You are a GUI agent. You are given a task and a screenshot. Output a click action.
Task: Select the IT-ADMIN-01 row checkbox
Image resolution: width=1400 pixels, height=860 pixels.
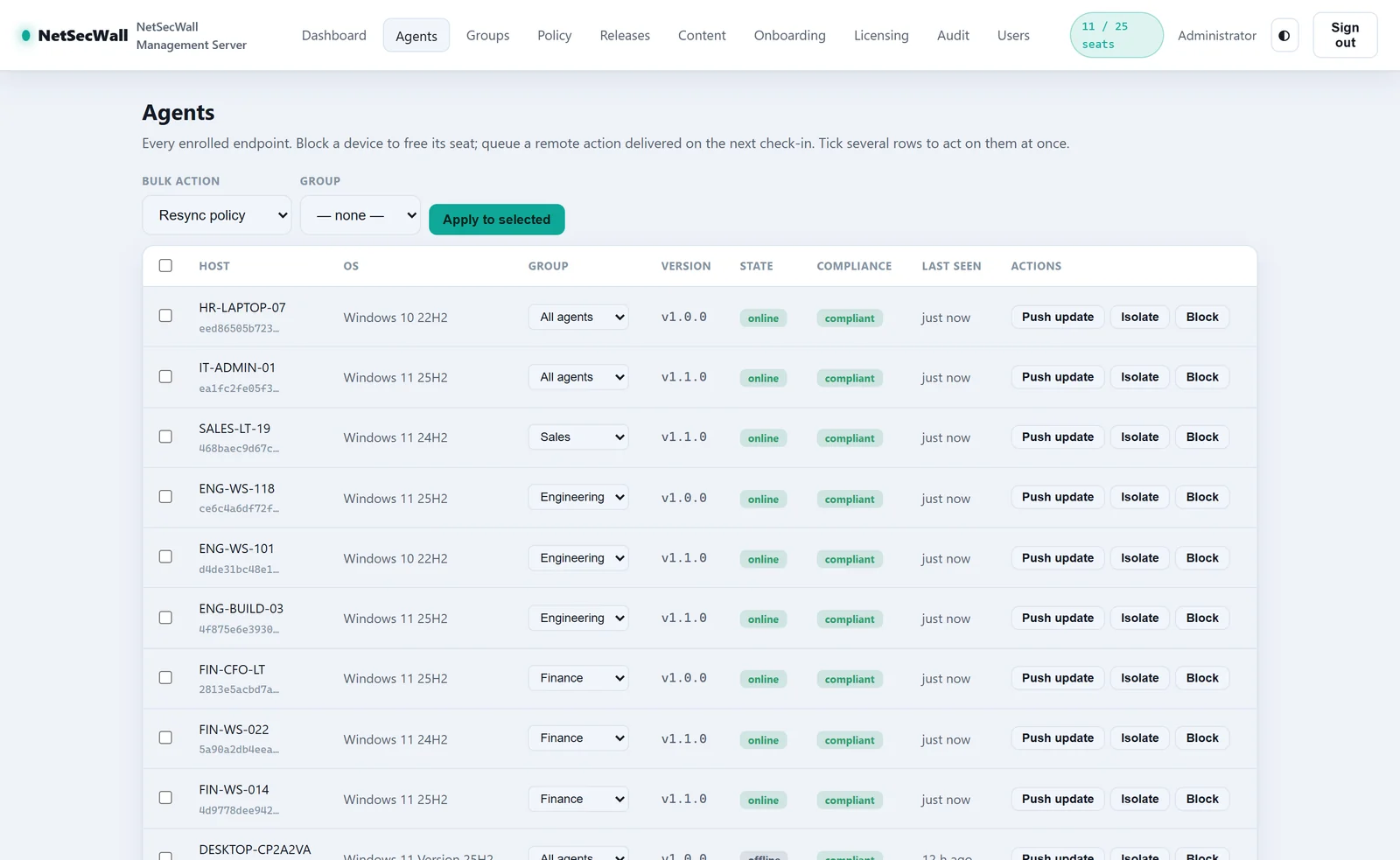pyautogui.click(x=165, y=376)
